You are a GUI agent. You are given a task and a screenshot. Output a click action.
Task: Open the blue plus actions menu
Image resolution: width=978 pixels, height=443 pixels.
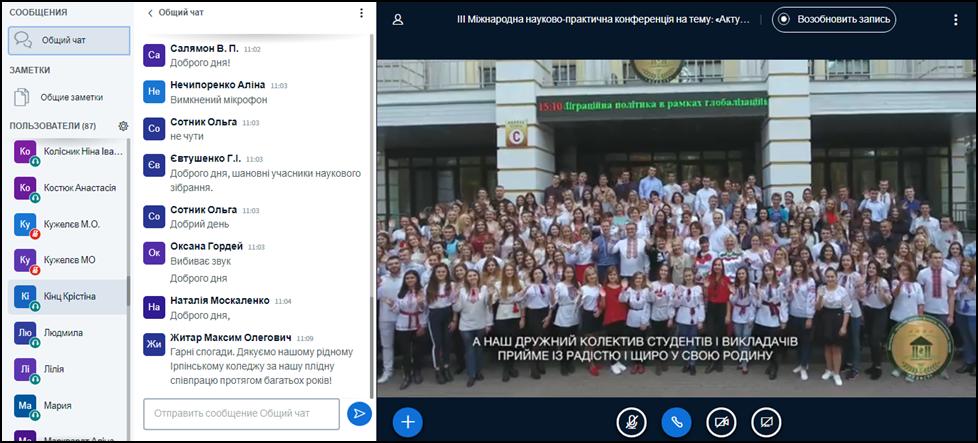click(x=408, y=422)
